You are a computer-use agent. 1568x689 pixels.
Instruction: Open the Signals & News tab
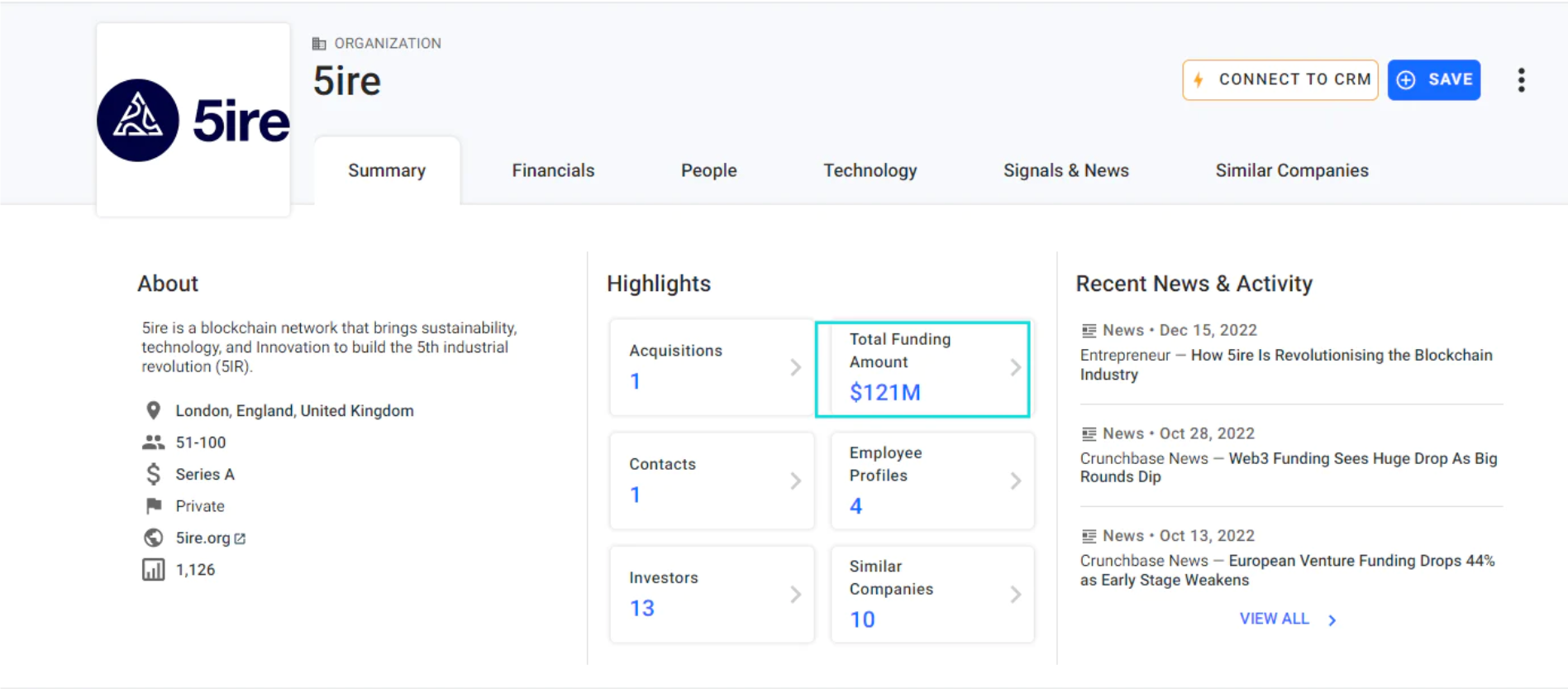[1066, 170]
